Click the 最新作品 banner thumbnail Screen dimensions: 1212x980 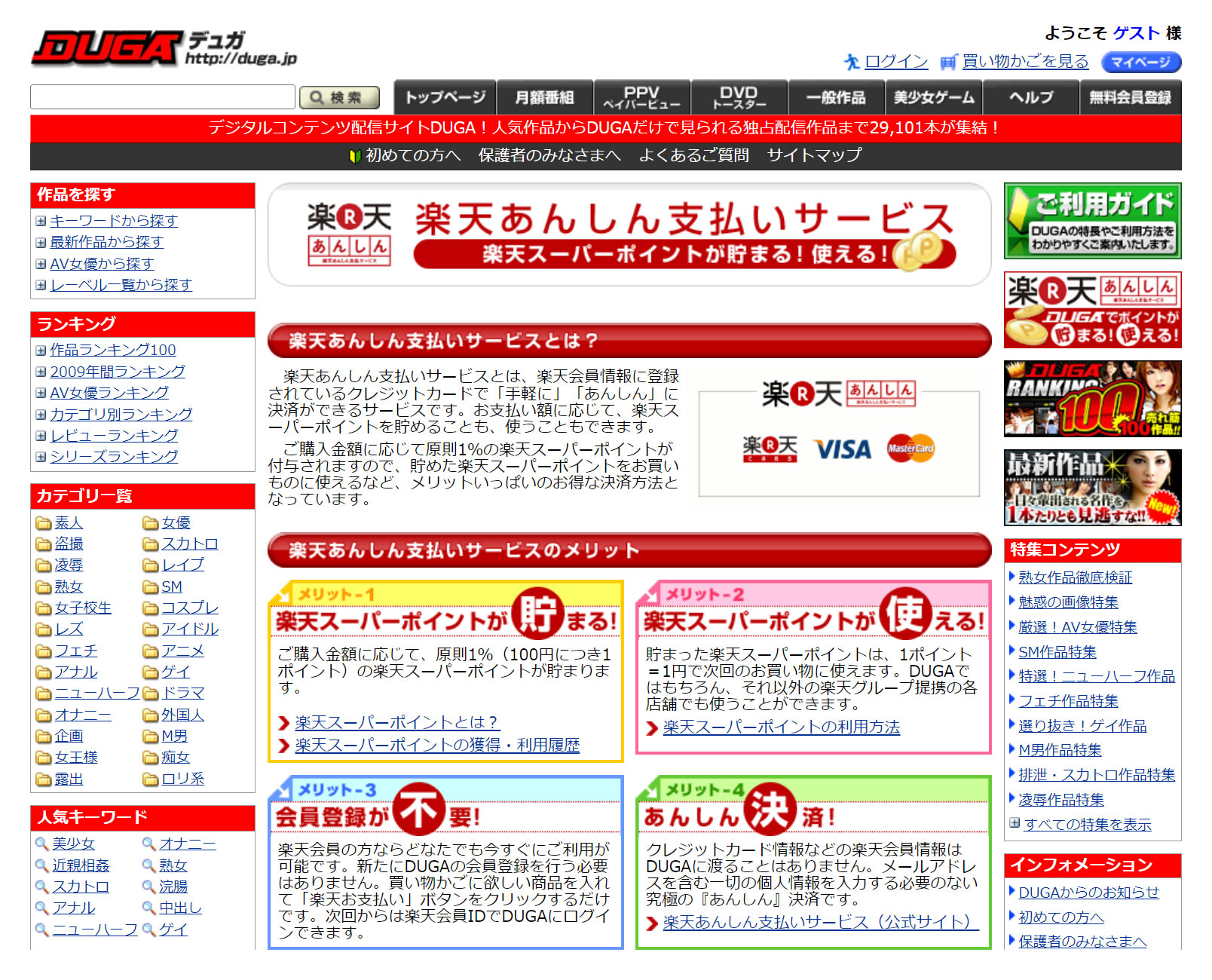(1092, 487)
